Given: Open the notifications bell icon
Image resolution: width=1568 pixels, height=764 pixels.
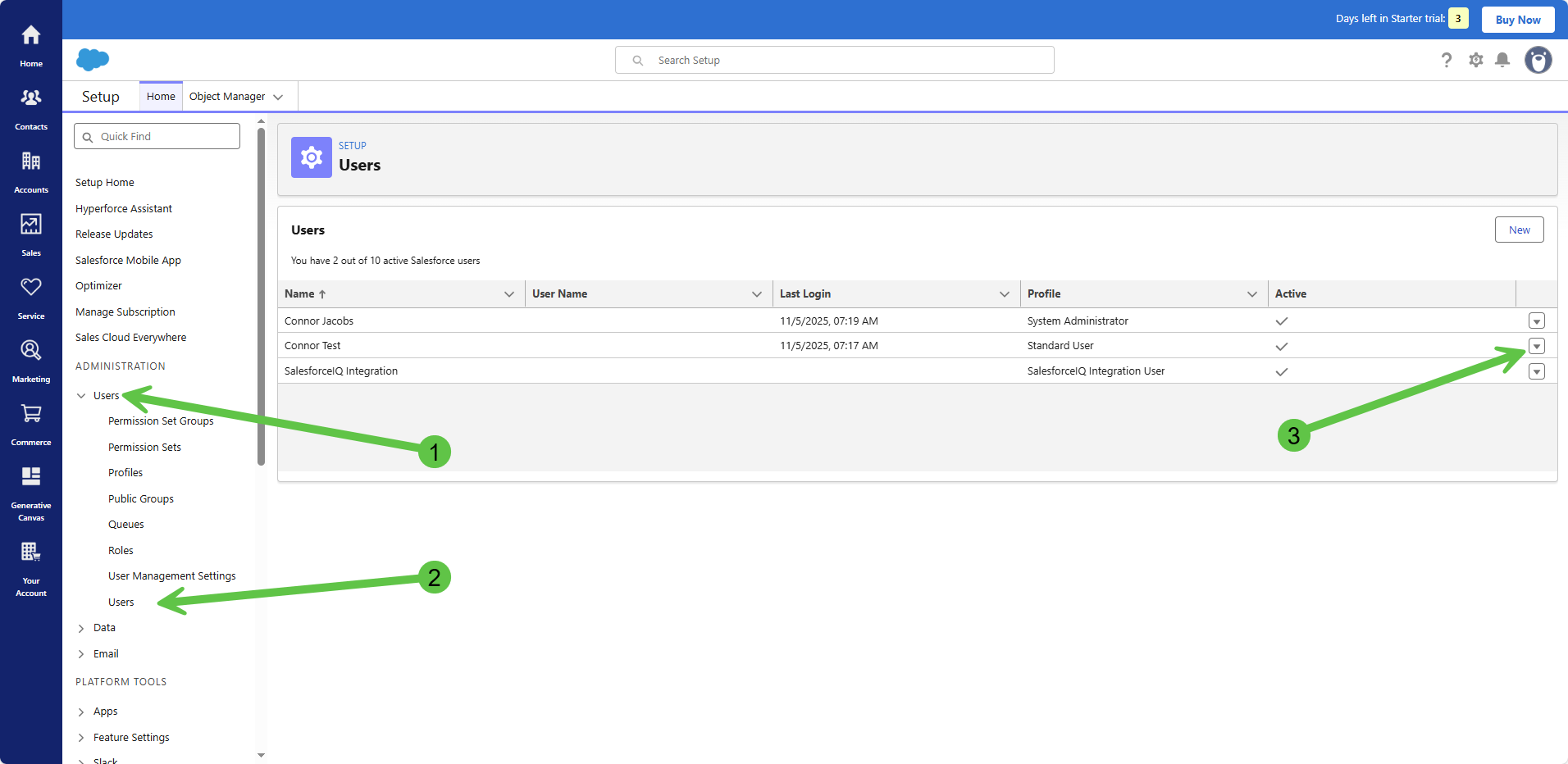Looking at the screenshot, I should [x=1502, y=60].
